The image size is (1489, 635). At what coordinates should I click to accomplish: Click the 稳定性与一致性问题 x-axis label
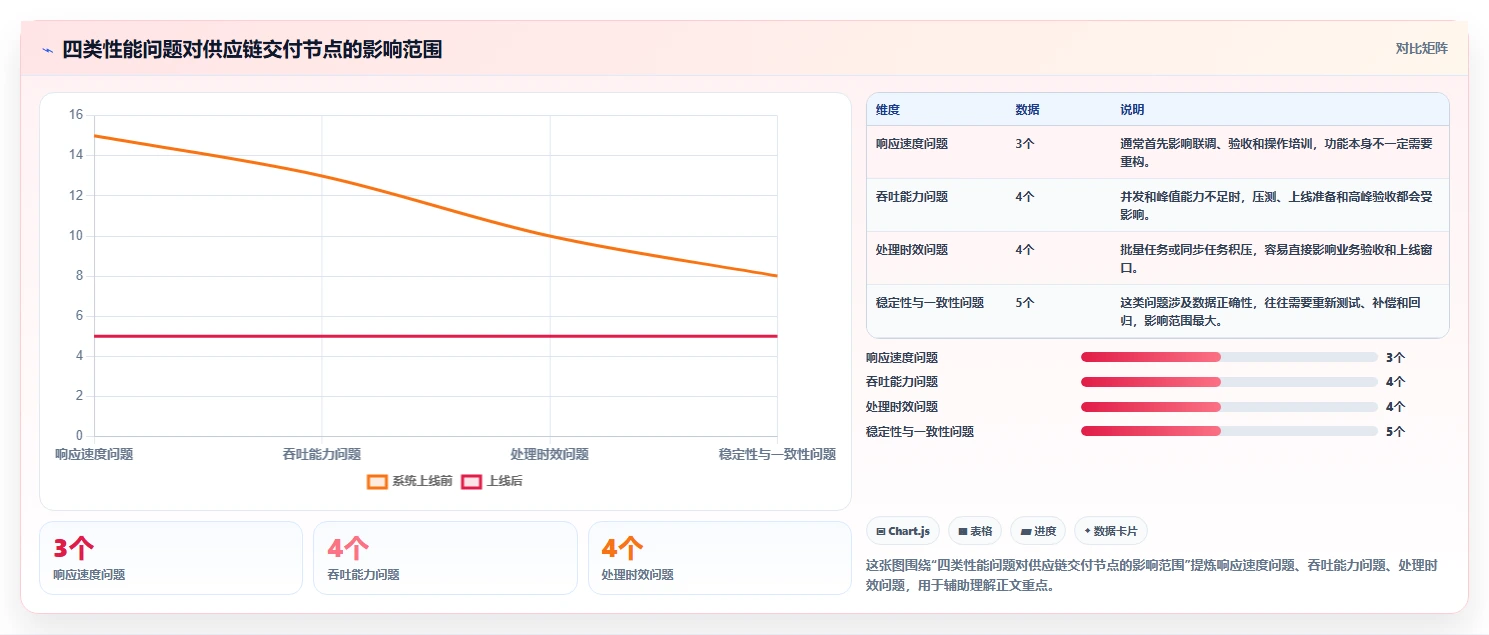point(777,454)
